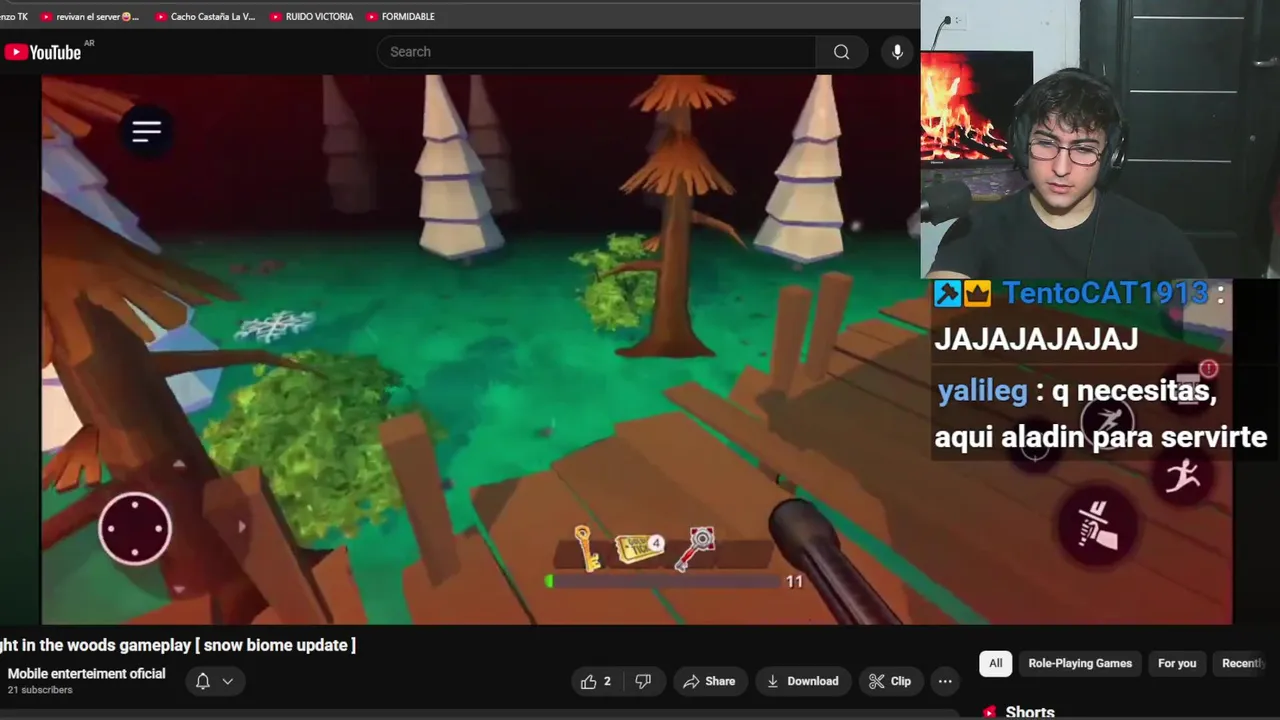Image resolution: width=1280 pixels, height=720 pixels.
Task: Download the video
Action: 802,681
